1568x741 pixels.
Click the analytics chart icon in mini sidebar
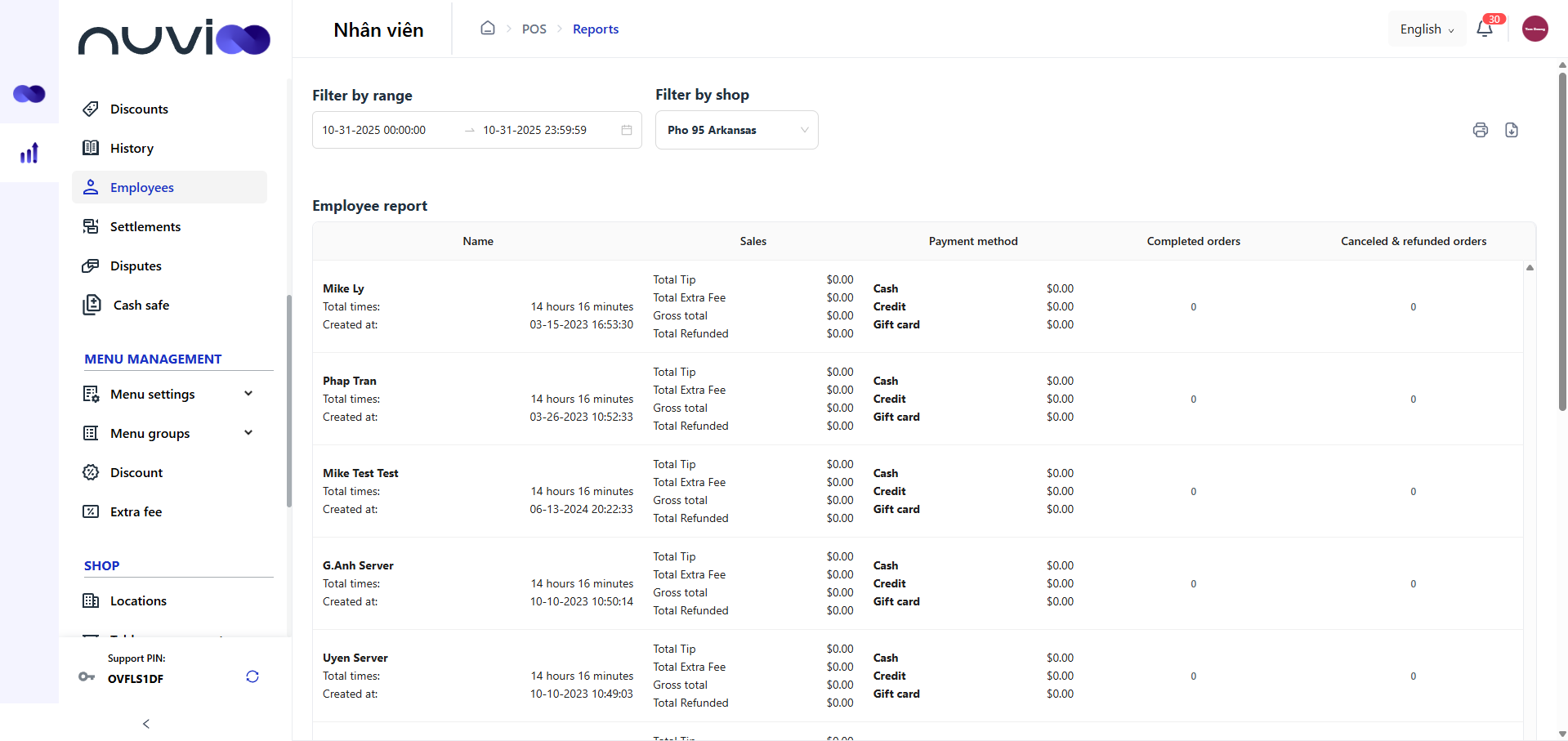[x=29, y=153]
